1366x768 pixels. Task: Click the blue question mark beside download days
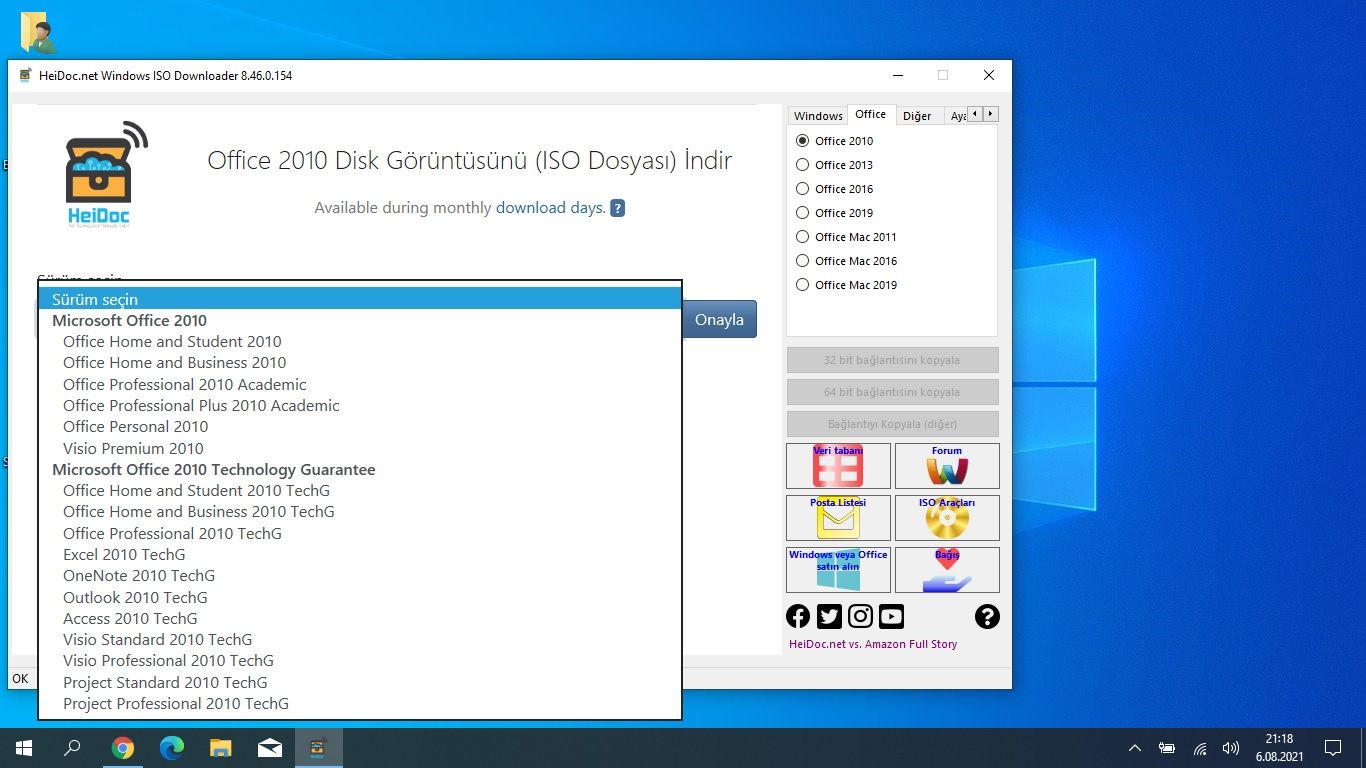[x=618, y=208]
